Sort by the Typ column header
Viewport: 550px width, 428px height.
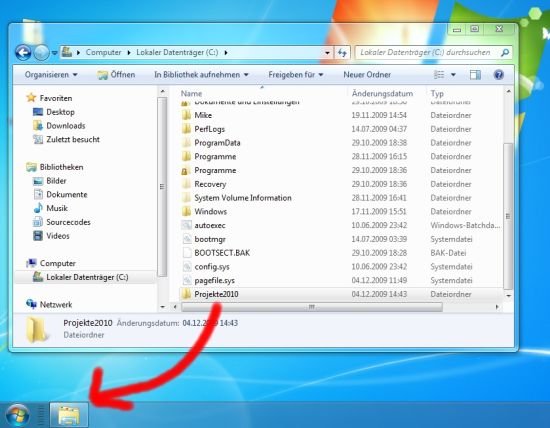437,94
